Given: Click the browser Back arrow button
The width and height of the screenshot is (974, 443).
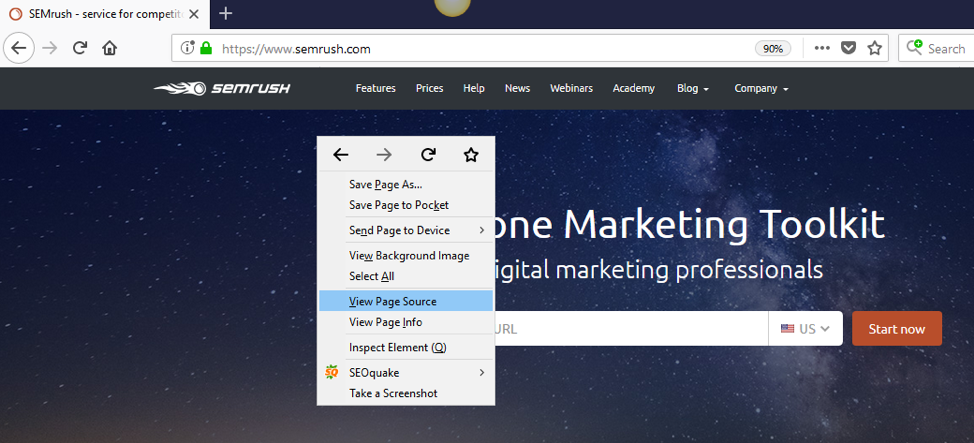Looking at the screenshot, I should tap(19, 48).
